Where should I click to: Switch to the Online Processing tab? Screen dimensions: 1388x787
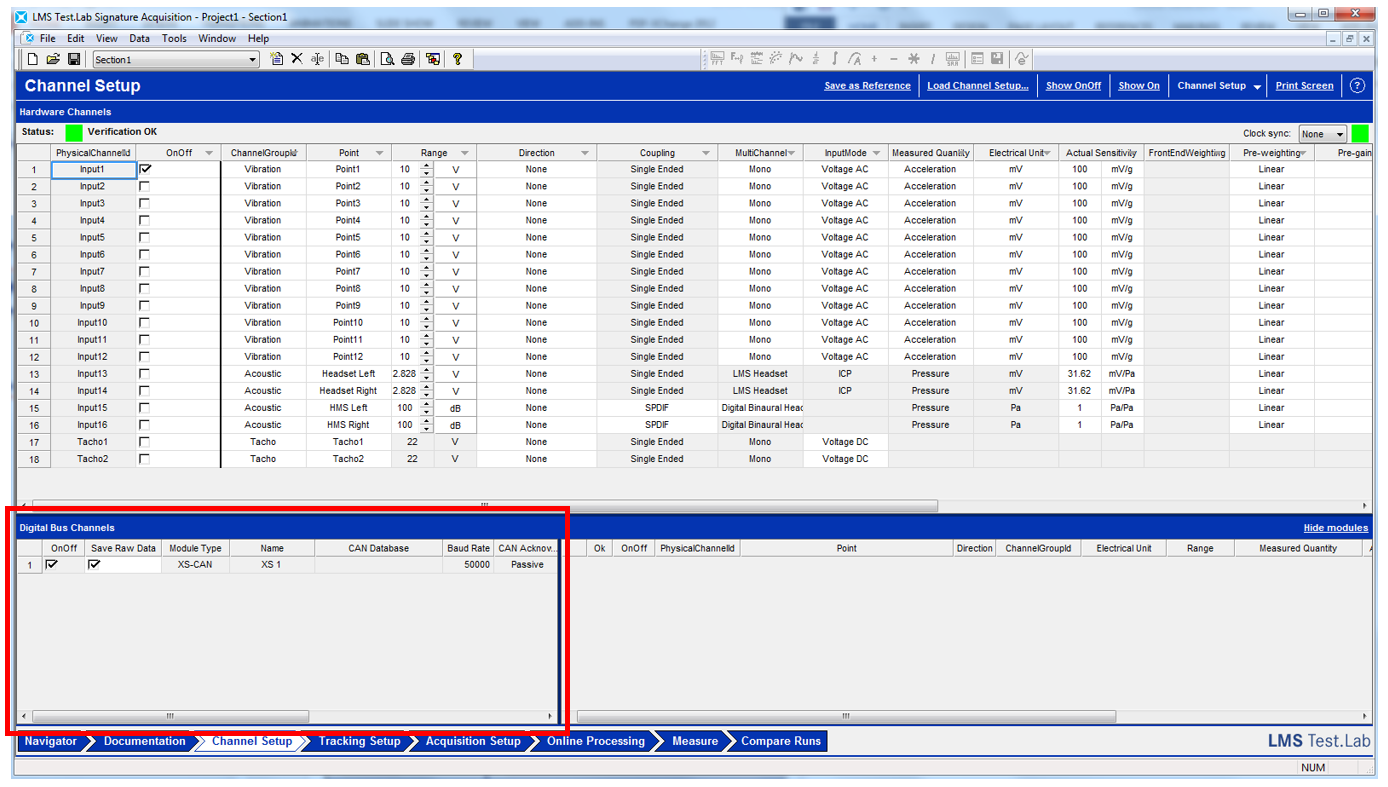click(595, 741)
